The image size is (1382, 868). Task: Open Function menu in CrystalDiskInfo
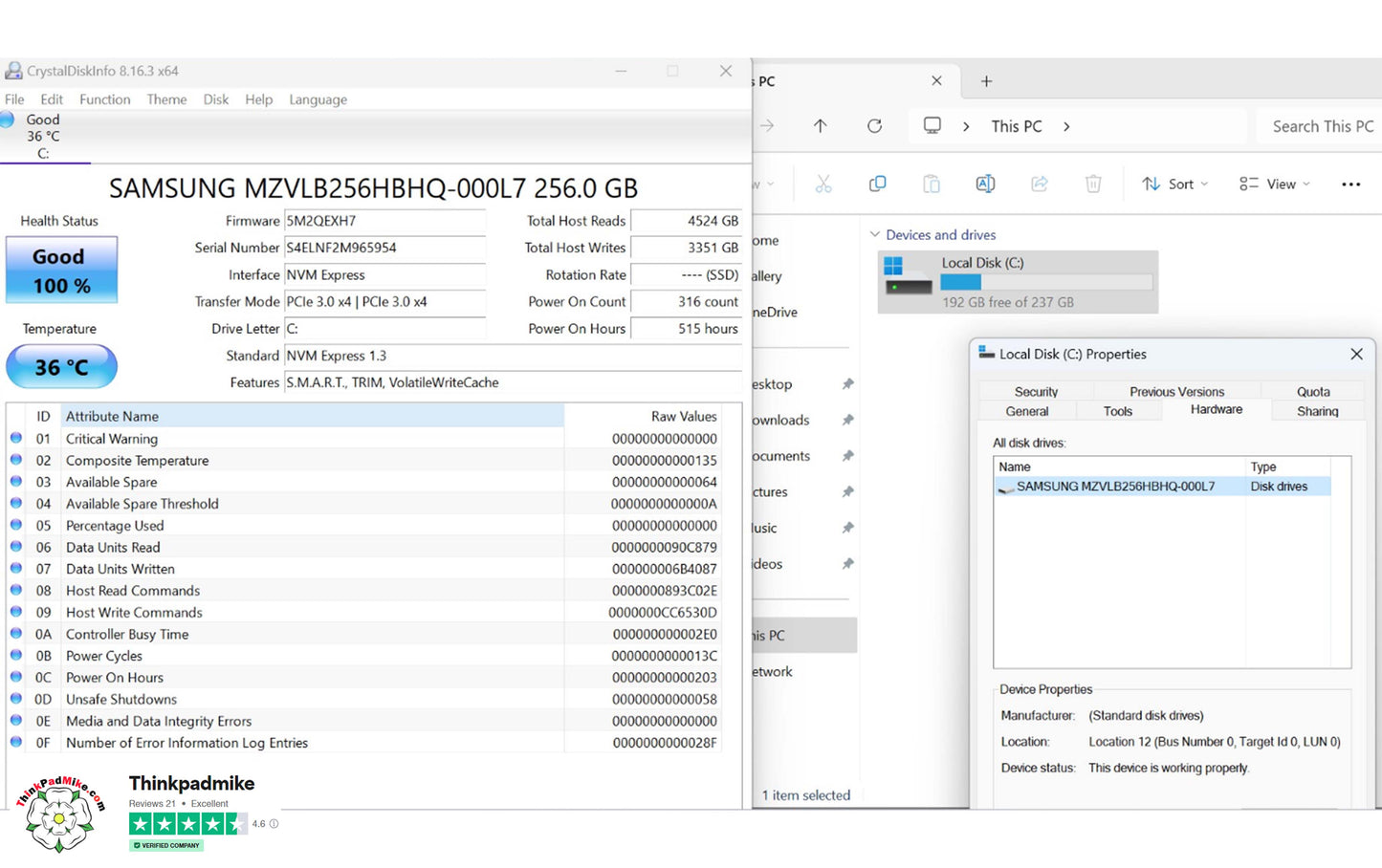(104, 99)
